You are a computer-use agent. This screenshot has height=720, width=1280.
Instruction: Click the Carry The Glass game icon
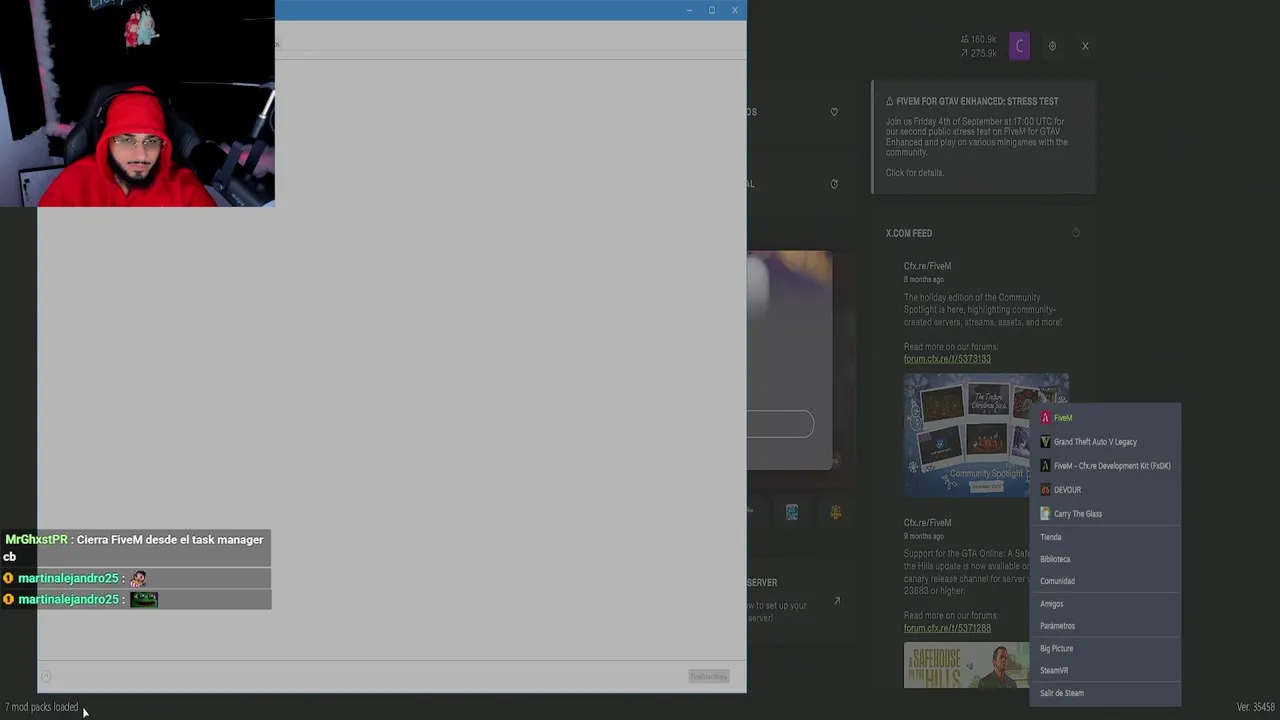click(1045, 514)
